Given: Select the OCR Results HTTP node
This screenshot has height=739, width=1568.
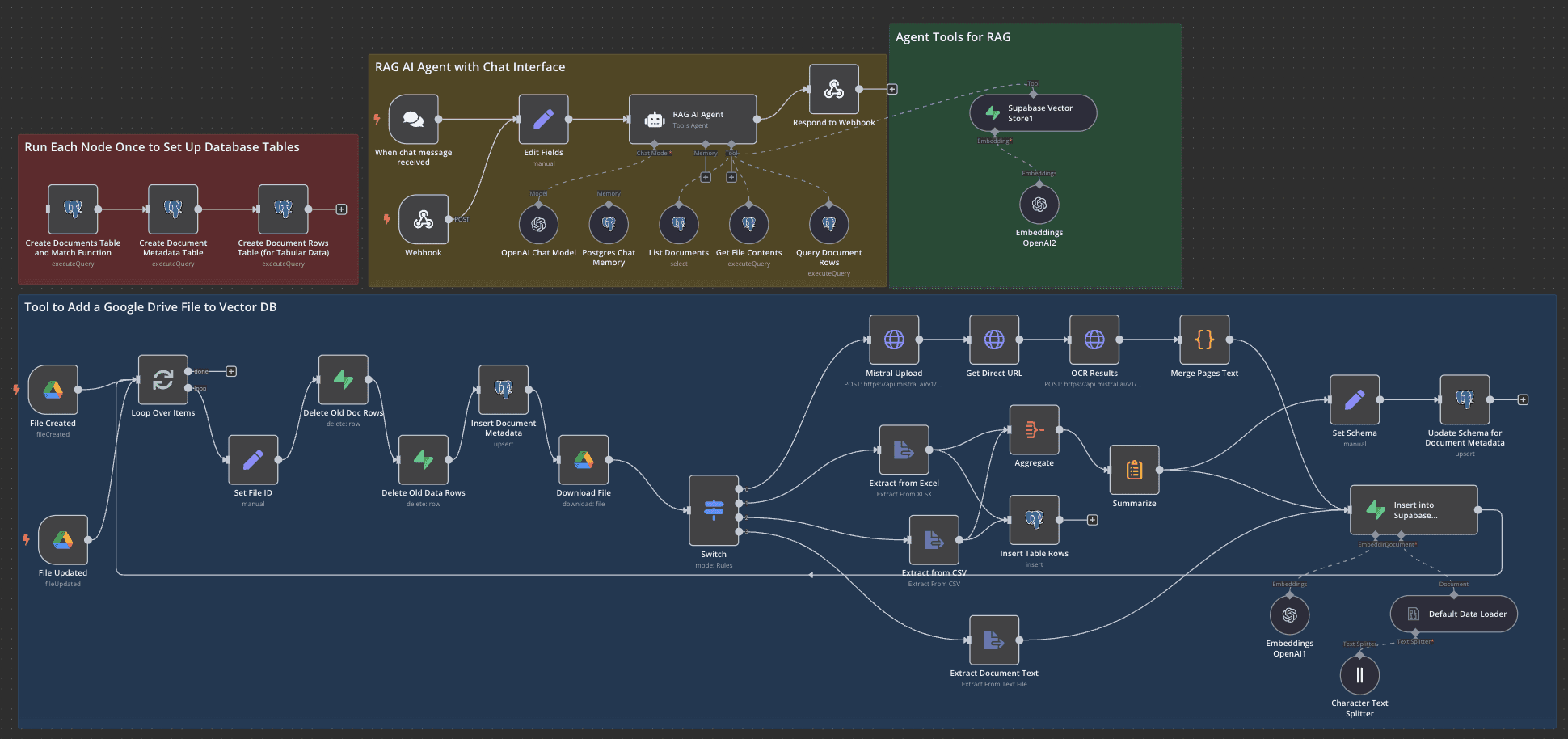Looking at the screenshot, I should [x=1094, y=340].
